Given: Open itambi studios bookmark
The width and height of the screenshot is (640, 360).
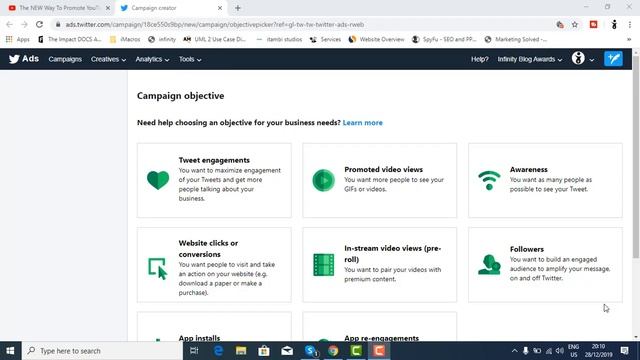Looking at the screenshot, I should click(279, 39).
